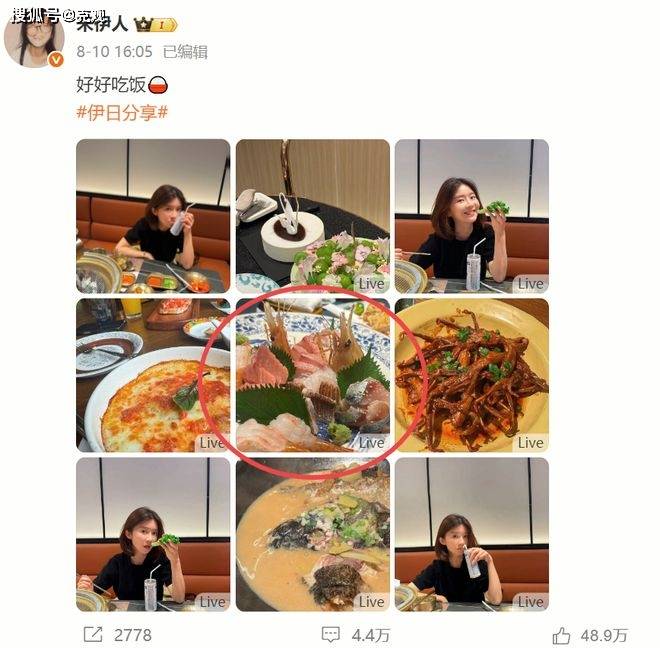Open the #伊日分享# hashtag link

122,113
